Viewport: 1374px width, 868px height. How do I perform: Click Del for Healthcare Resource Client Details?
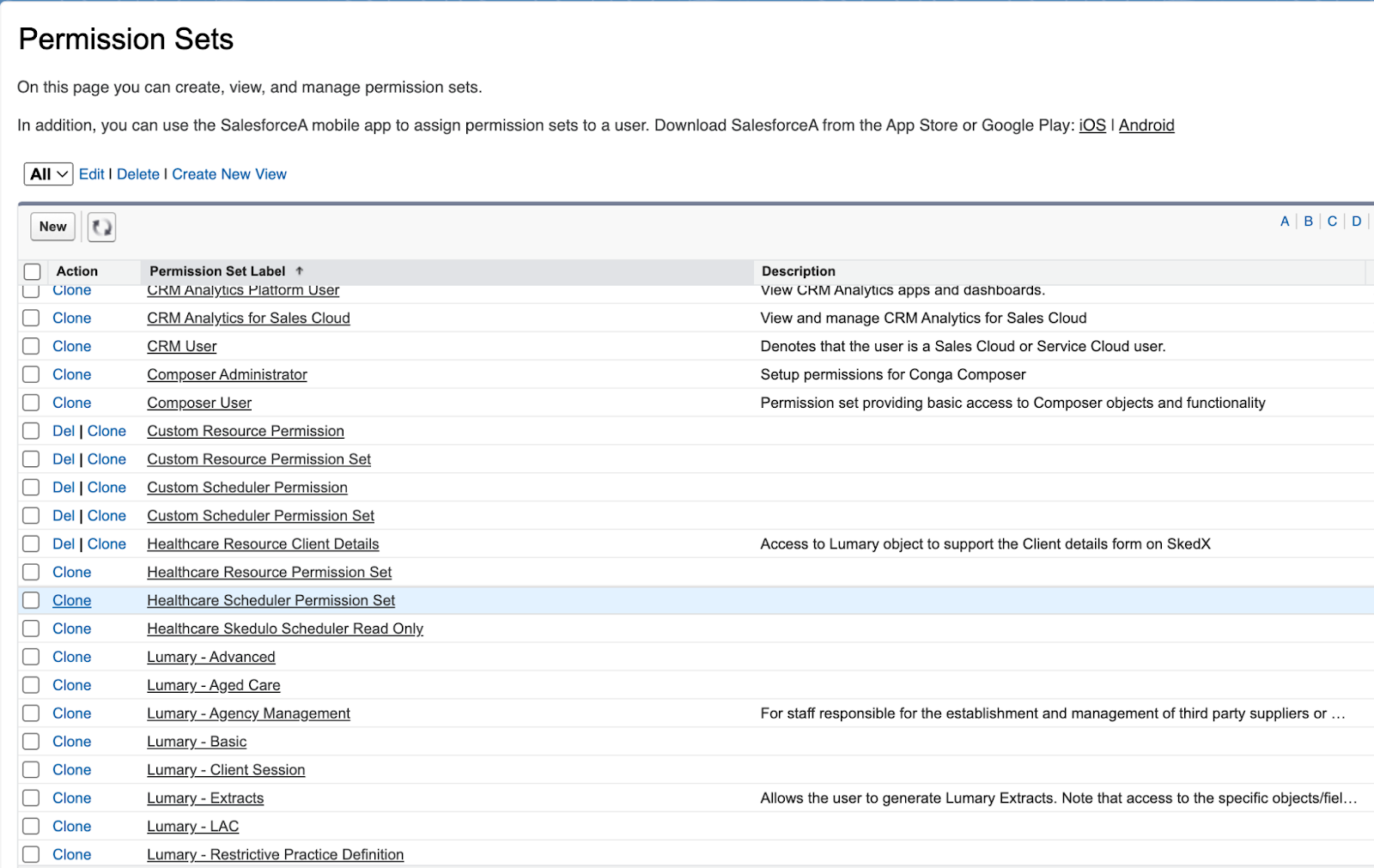[x=64, y=544]
